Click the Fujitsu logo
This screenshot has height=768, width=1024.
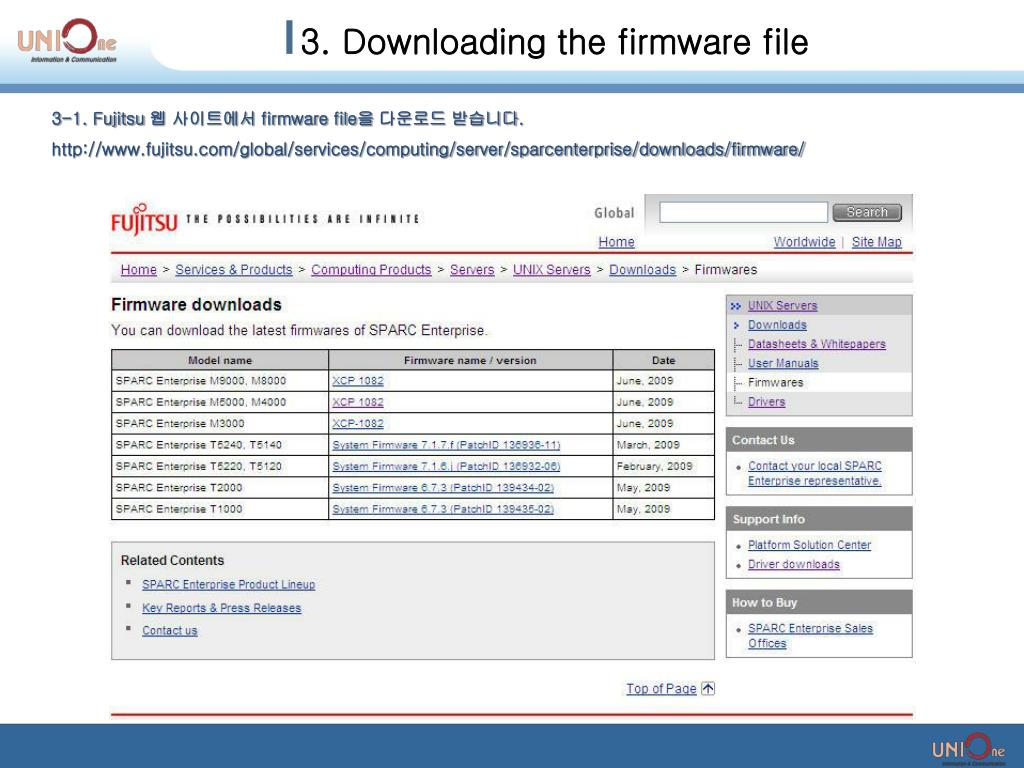(144, 219)
